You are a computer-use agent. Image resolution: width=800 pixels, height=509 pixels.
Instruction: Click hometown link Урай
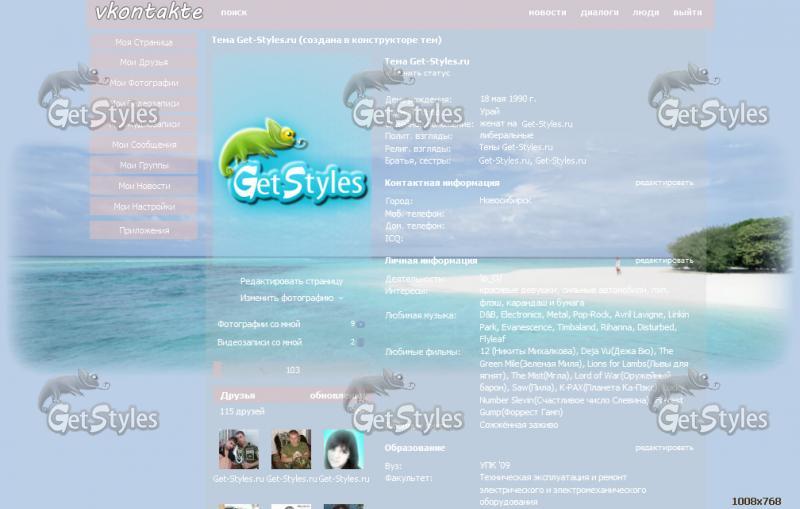click(489, 111)
